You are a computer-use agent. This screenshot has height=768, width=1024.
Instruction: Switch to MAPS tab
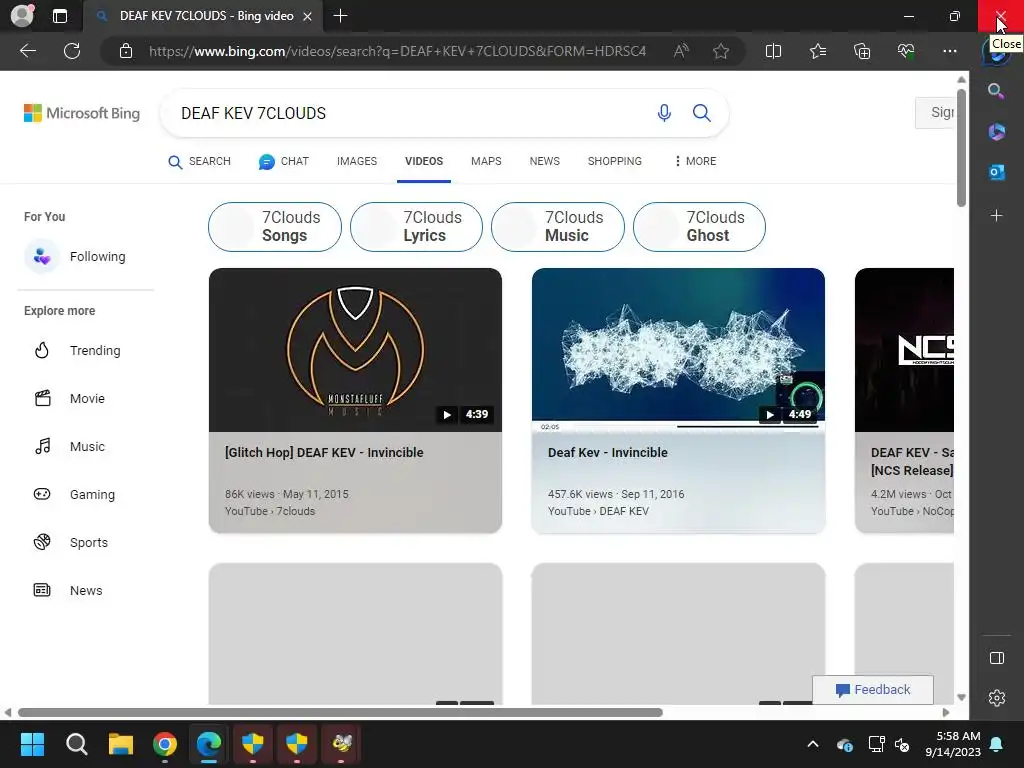click(486, 161)
